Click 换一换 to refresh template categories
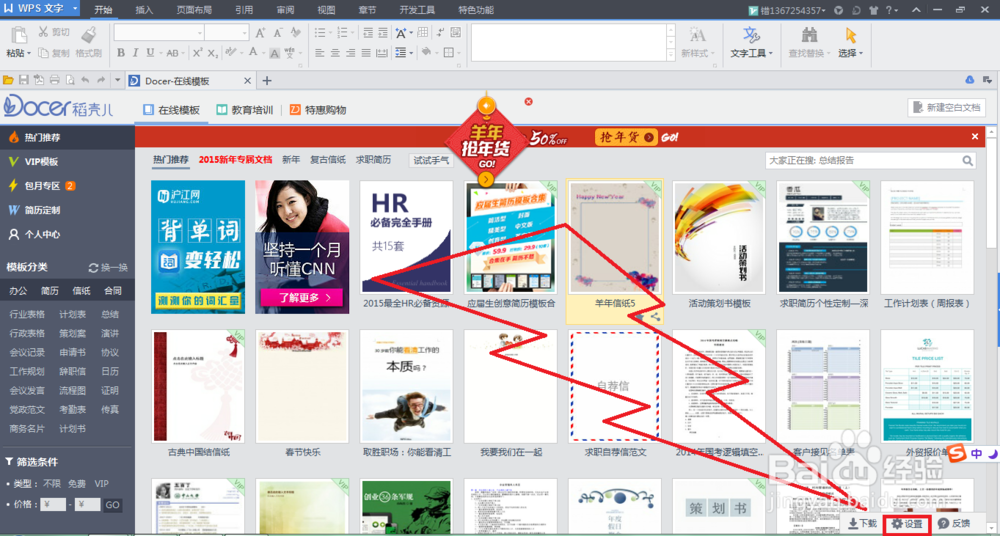1000x536 pixels. (108, 267)
